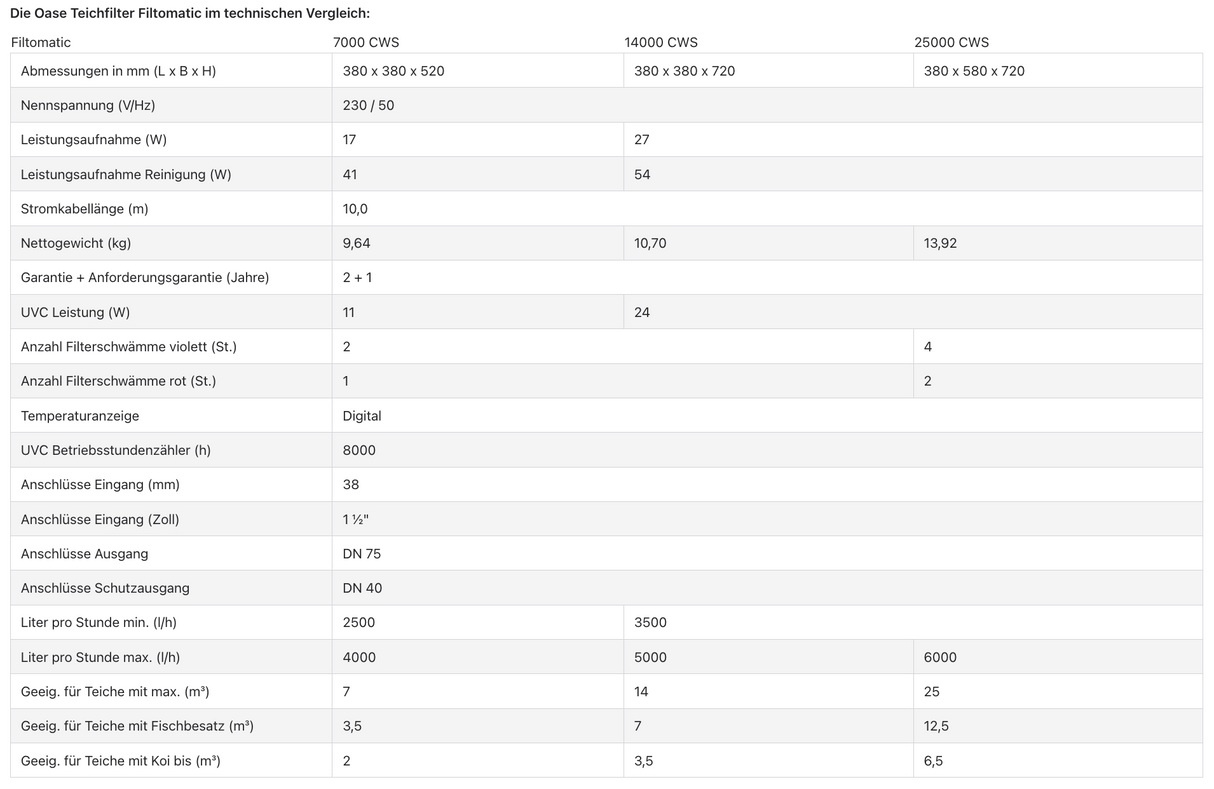Click the Anschlüsse Schutzausgang value DN 40

coord(362,588)
